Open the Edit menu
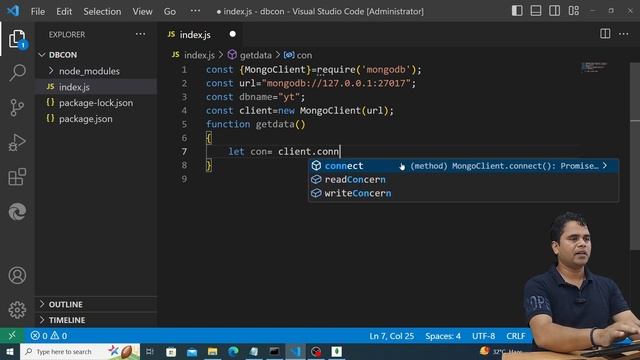 (x=64, y=11)
